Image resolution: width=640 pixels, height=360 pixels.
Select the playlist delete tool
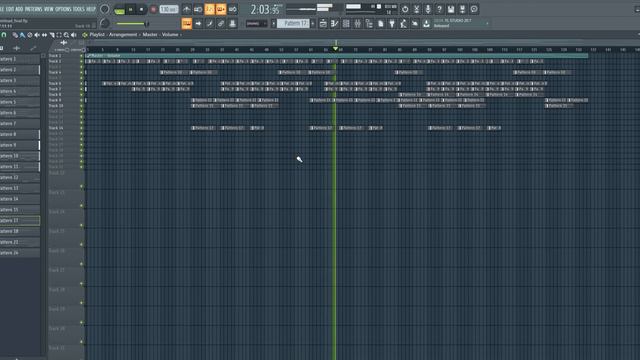click(x=30, y=35)
